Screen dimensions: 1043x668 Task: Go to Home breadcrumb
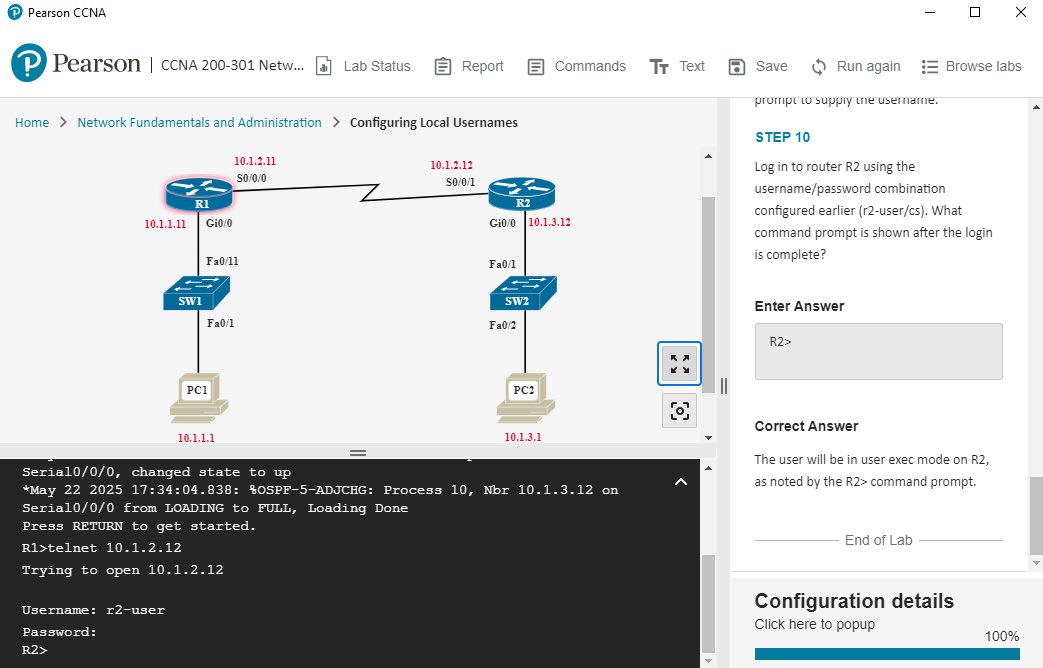pyautogui.click(x=32, y=122)
